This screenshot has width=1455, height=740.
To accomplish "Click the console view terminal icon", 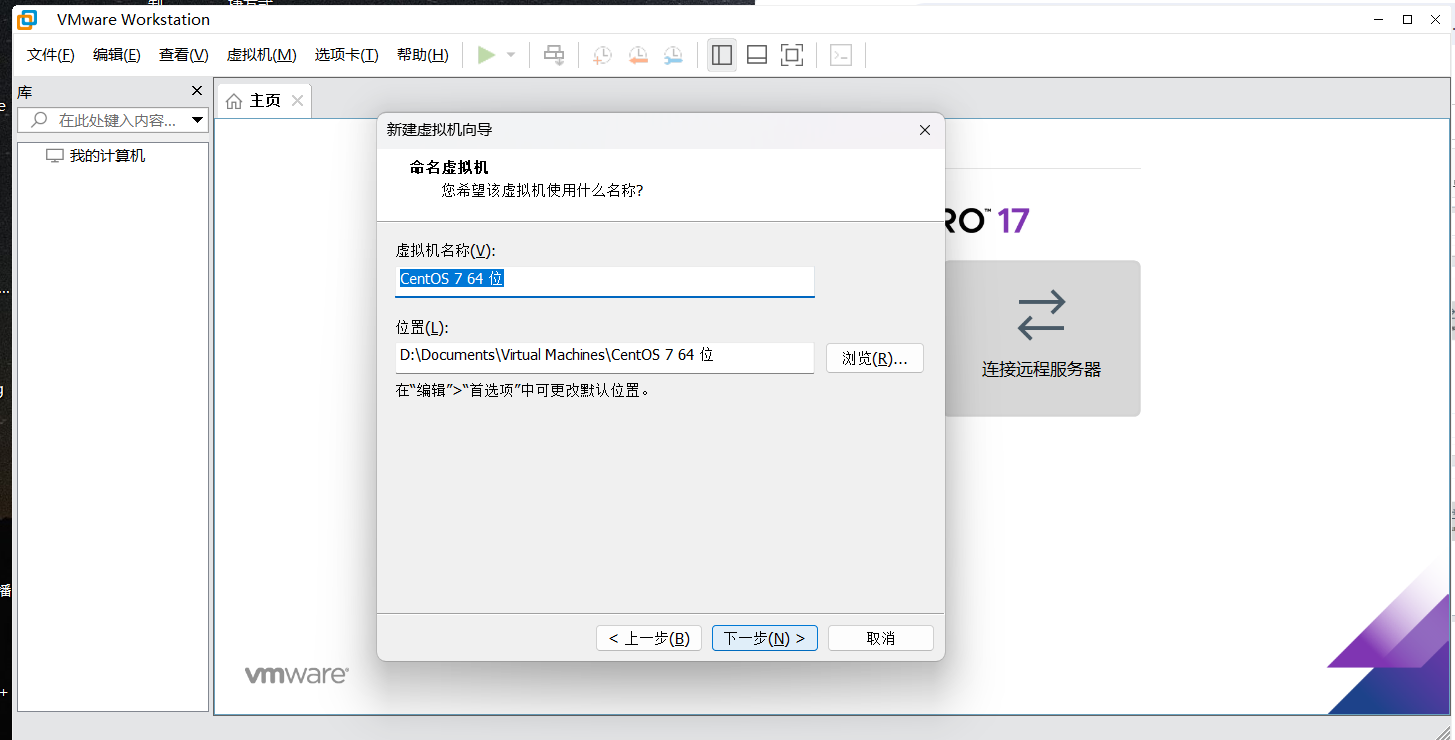I will (x=841, y=55).
